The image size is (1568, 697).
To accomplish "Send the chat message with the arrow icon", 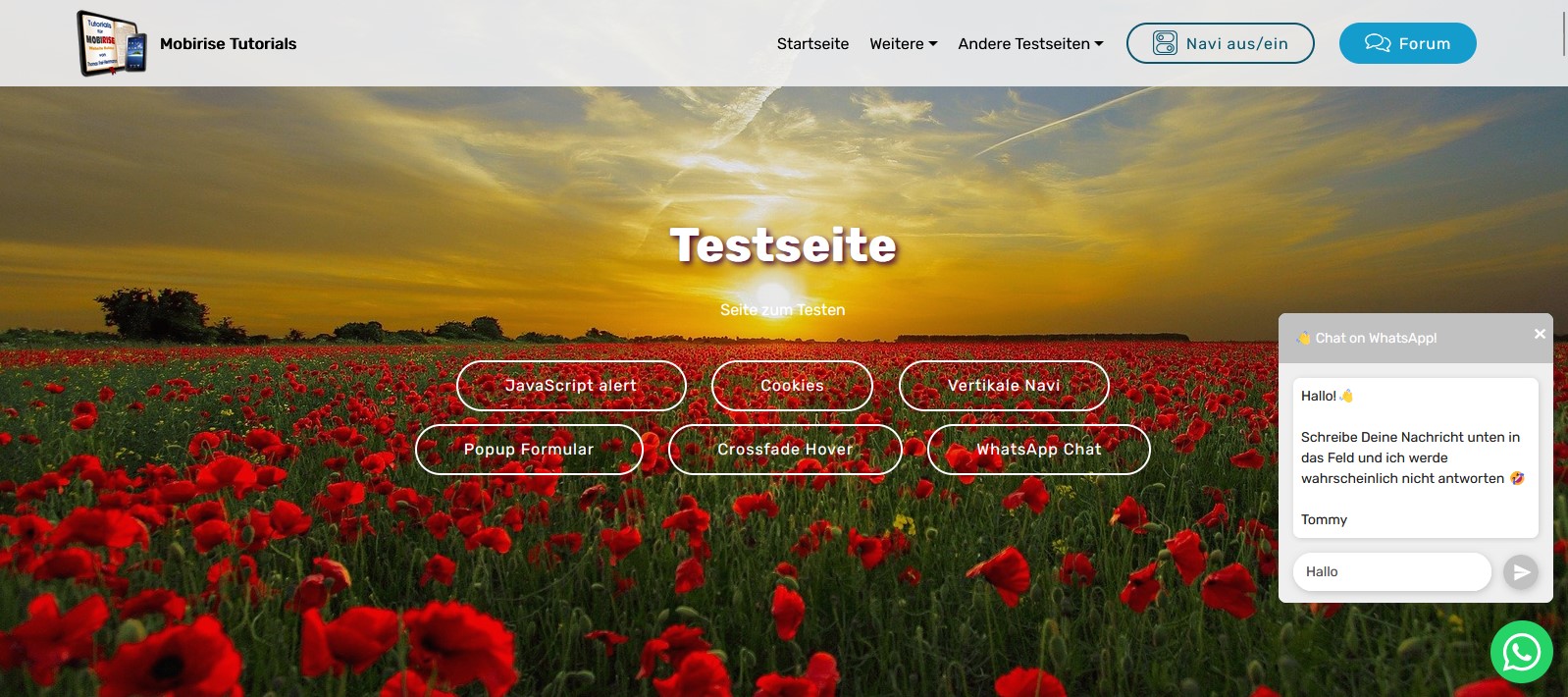I will click(1520, 571).
